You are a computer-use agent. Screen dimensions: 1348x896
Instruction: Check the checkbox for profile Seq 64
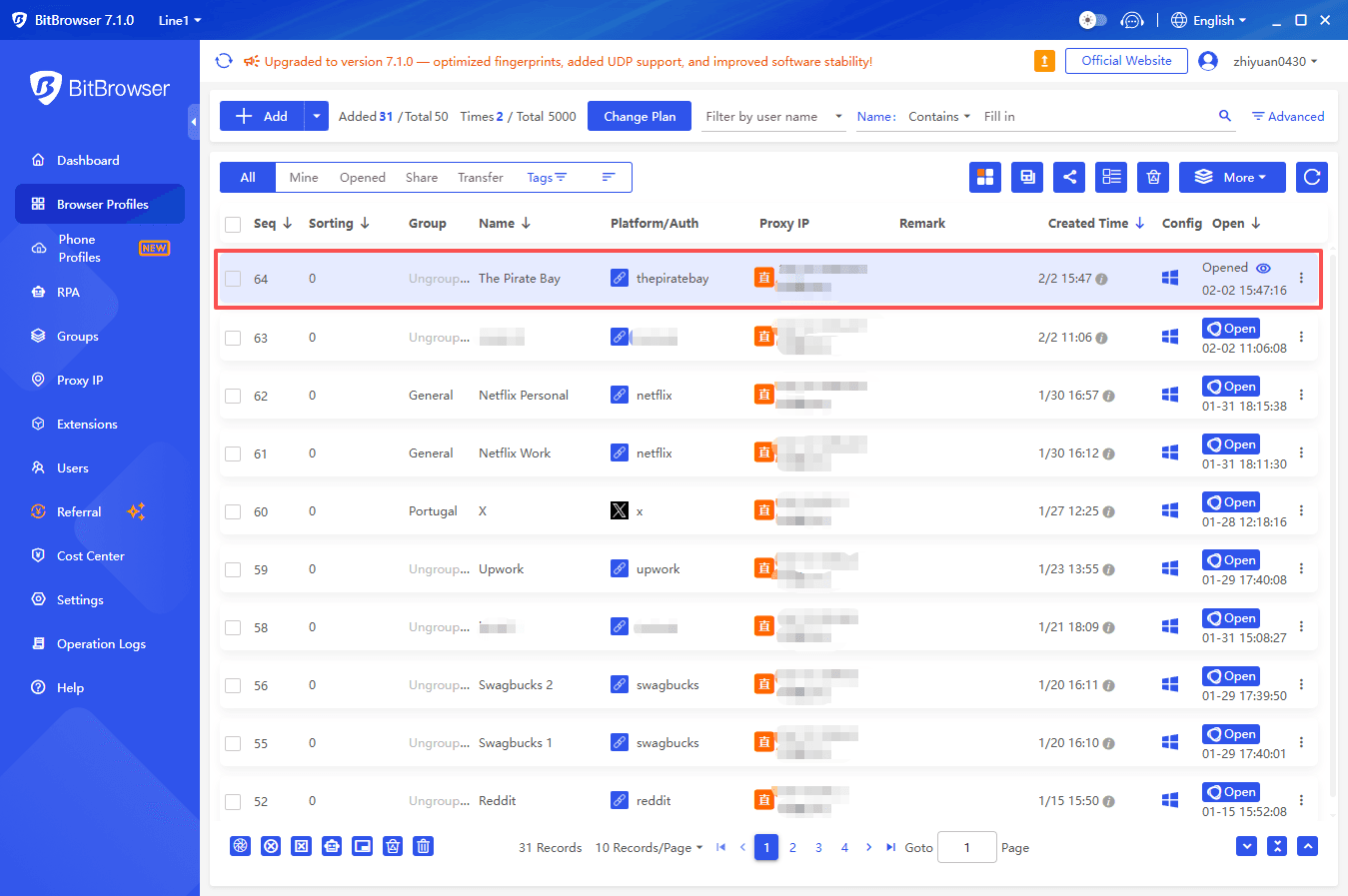pyautogui.click(x=233, y=278)
